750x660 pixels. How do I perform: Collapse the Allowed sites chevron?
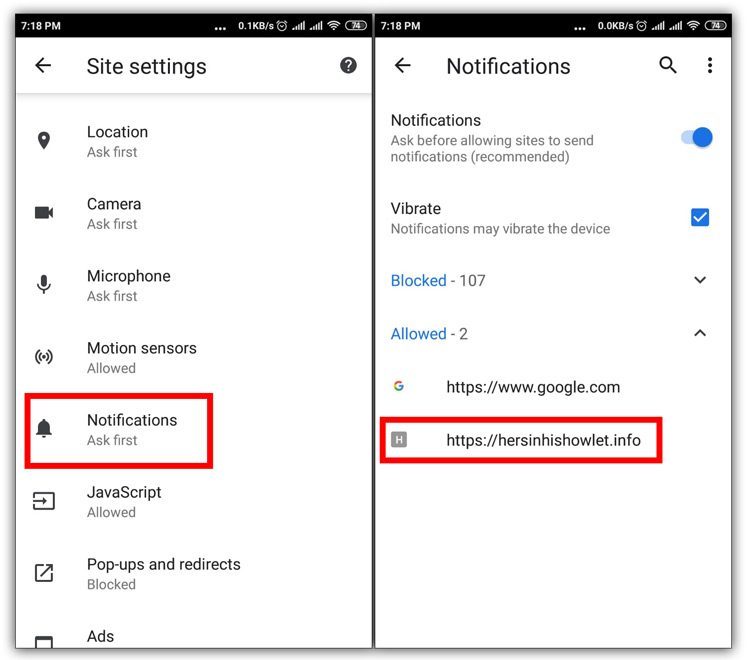[x=700, y=333]
